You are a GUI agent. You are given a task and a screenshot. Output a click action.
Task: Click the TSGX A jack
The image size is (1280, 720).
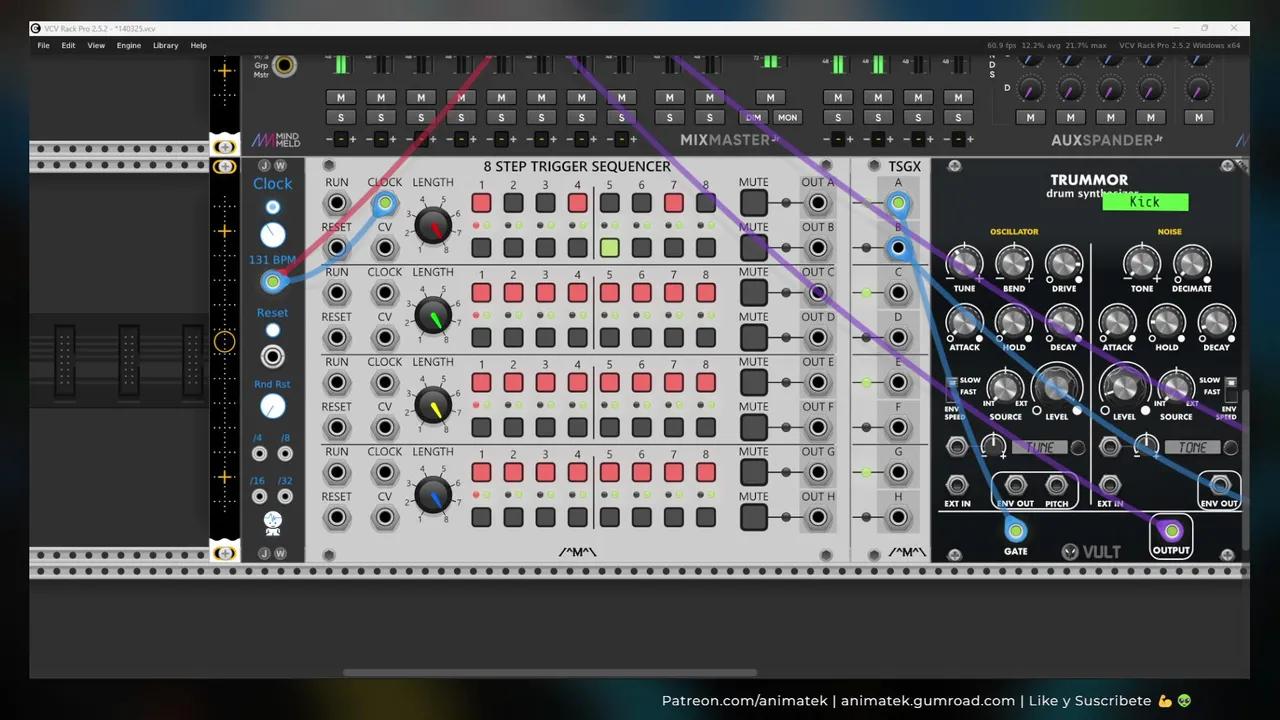click(x=898, y=204)
